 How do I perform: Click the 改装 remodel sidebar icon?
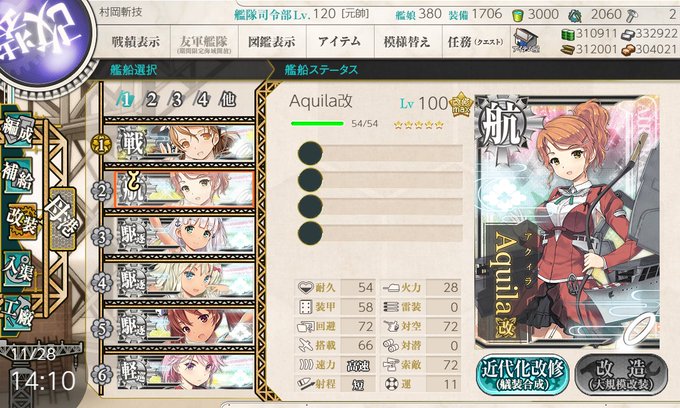pyautogui.click(x=21, y=222)
